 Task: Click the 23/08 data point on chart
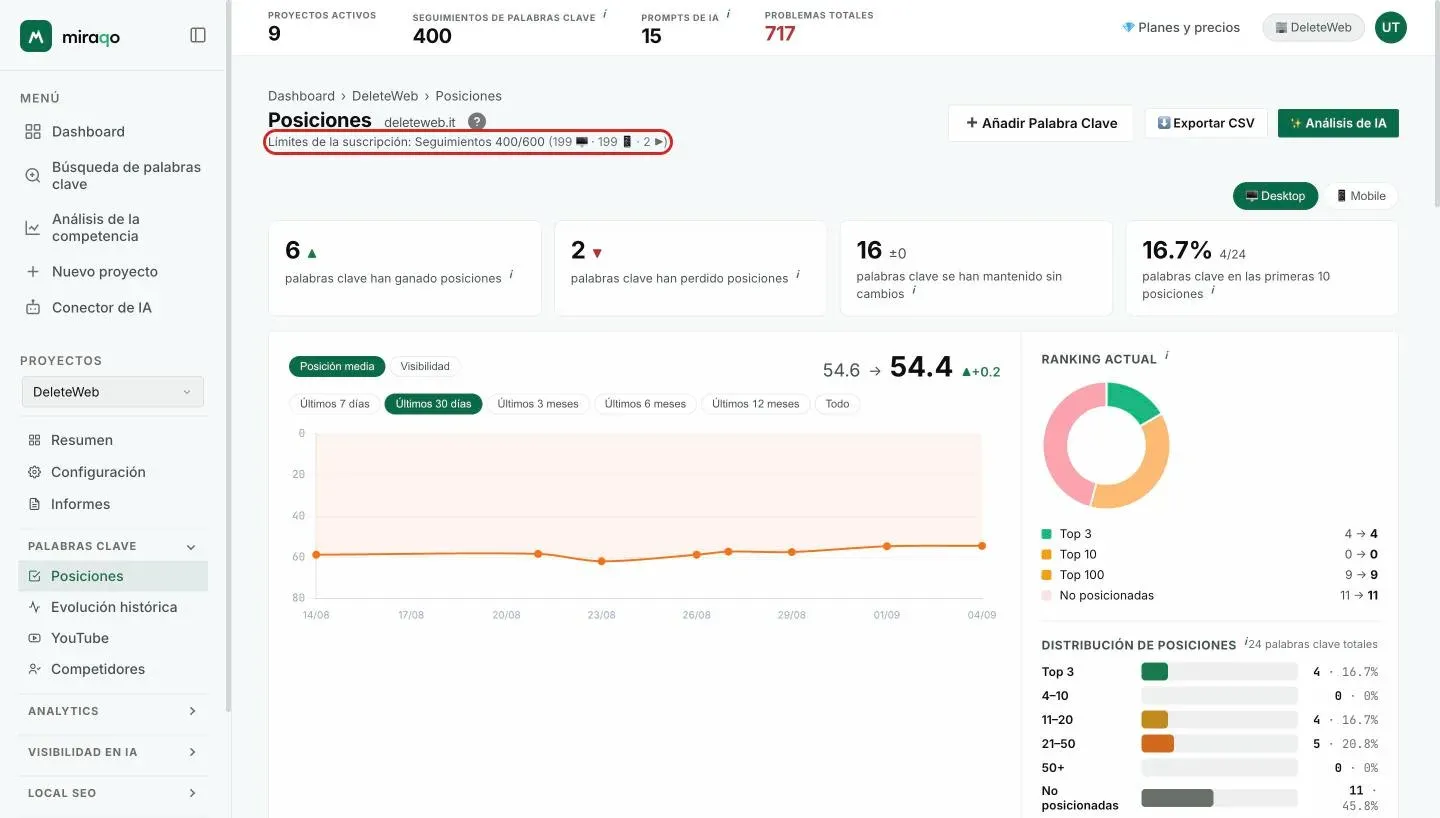point(601,561)
